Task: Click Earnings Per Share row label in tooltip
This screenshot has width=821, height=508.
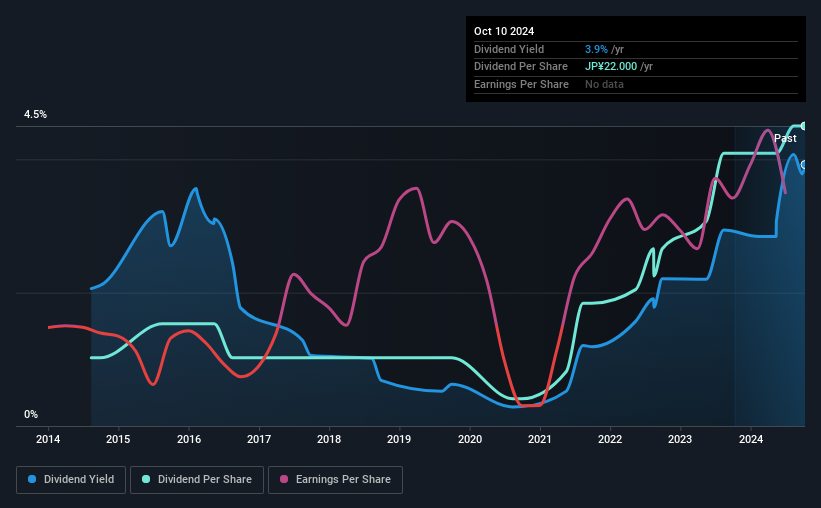Action: (x=522, y=84)
